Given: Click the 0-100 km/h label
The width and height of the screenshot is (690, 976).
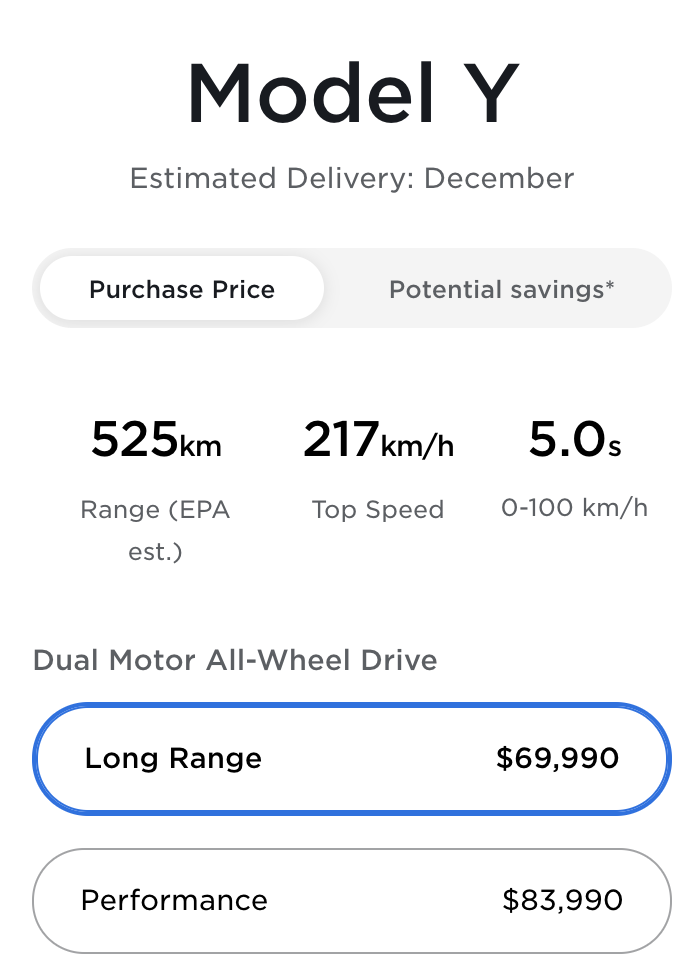Looking at the screenshot, I should (575, 508).
